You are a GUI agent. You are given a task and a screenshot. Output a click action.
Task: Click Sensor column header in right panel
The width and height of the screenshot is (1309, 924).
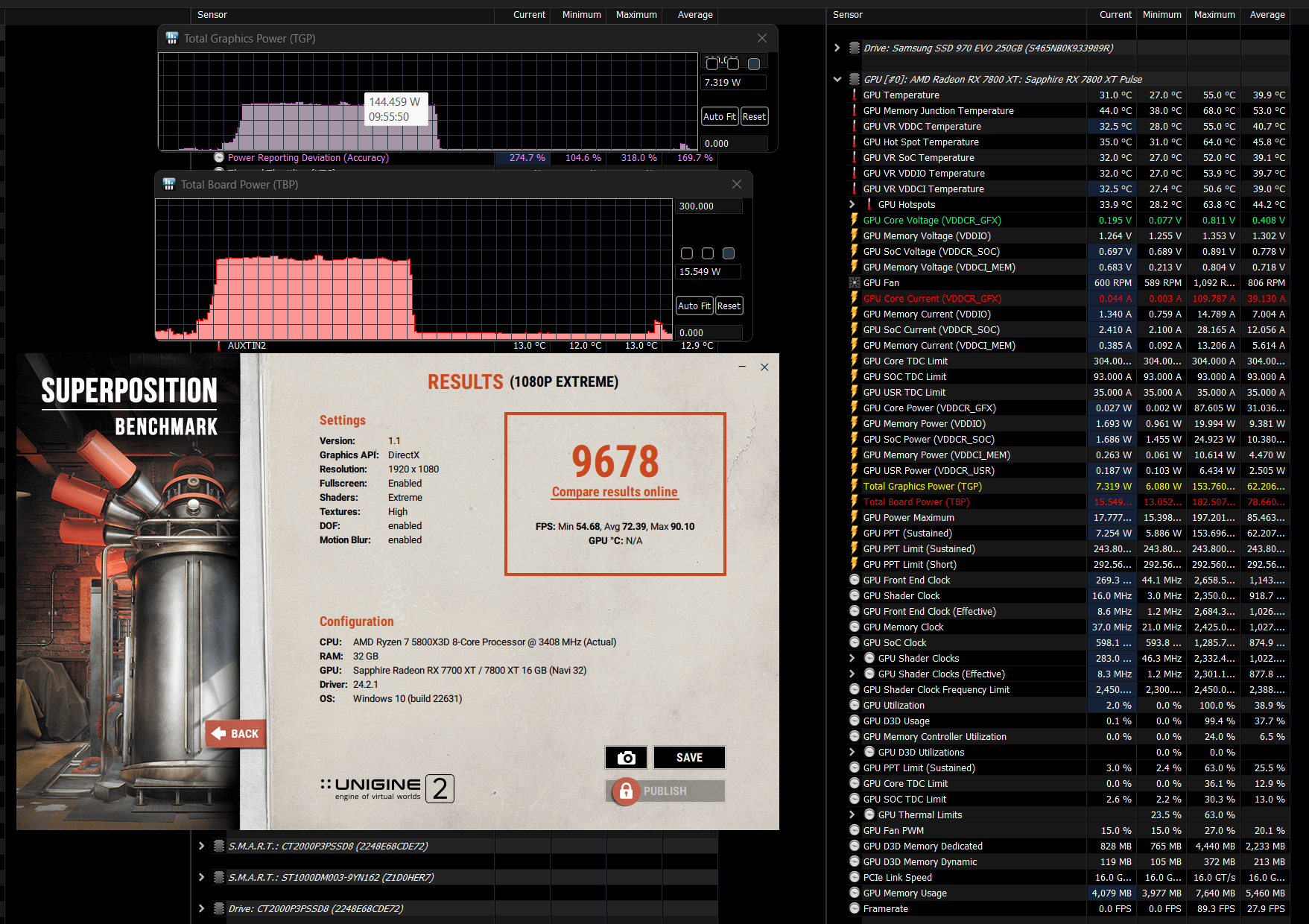point(957,14)
